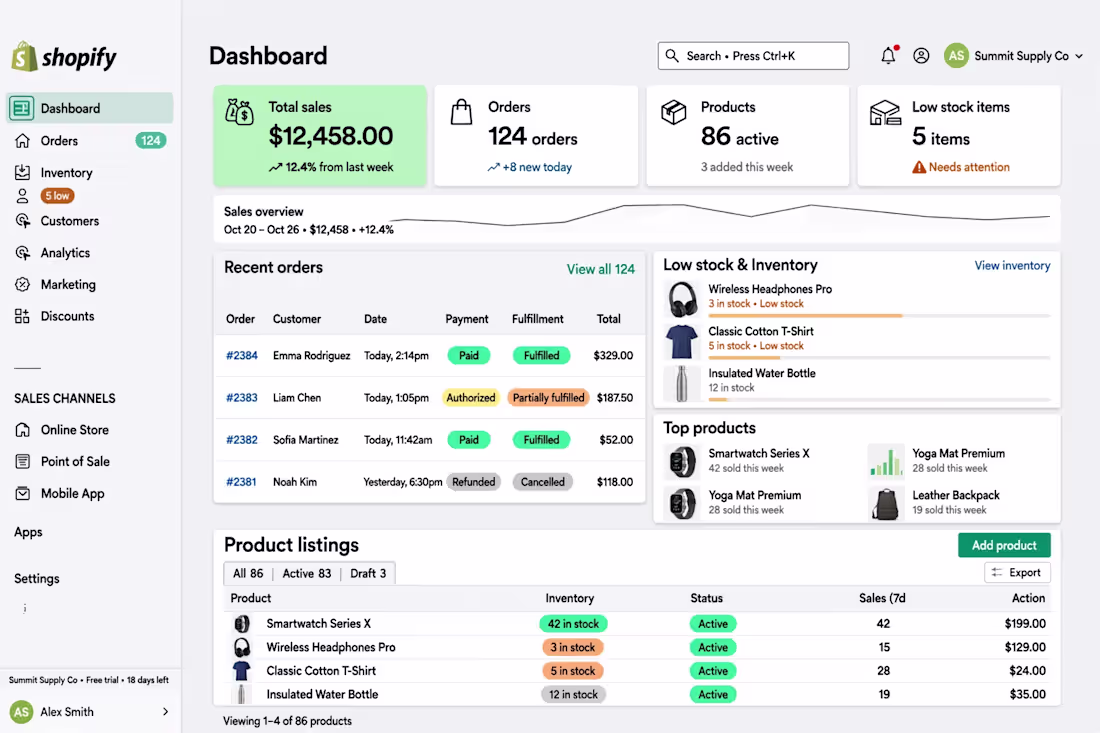Image resolution: width=1100 pixels, height=733 pixels.
Task: Click the Online Store icon
Action: (22, 430)
